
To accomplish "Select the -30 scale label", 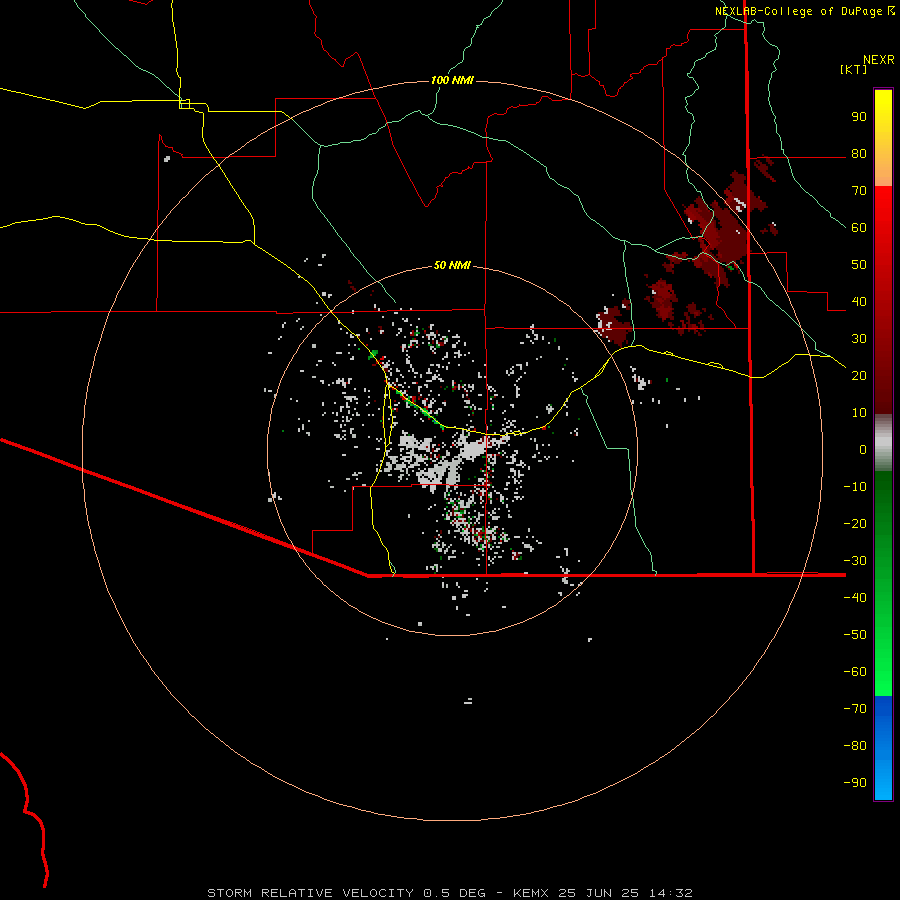I will tap(855, 561).
